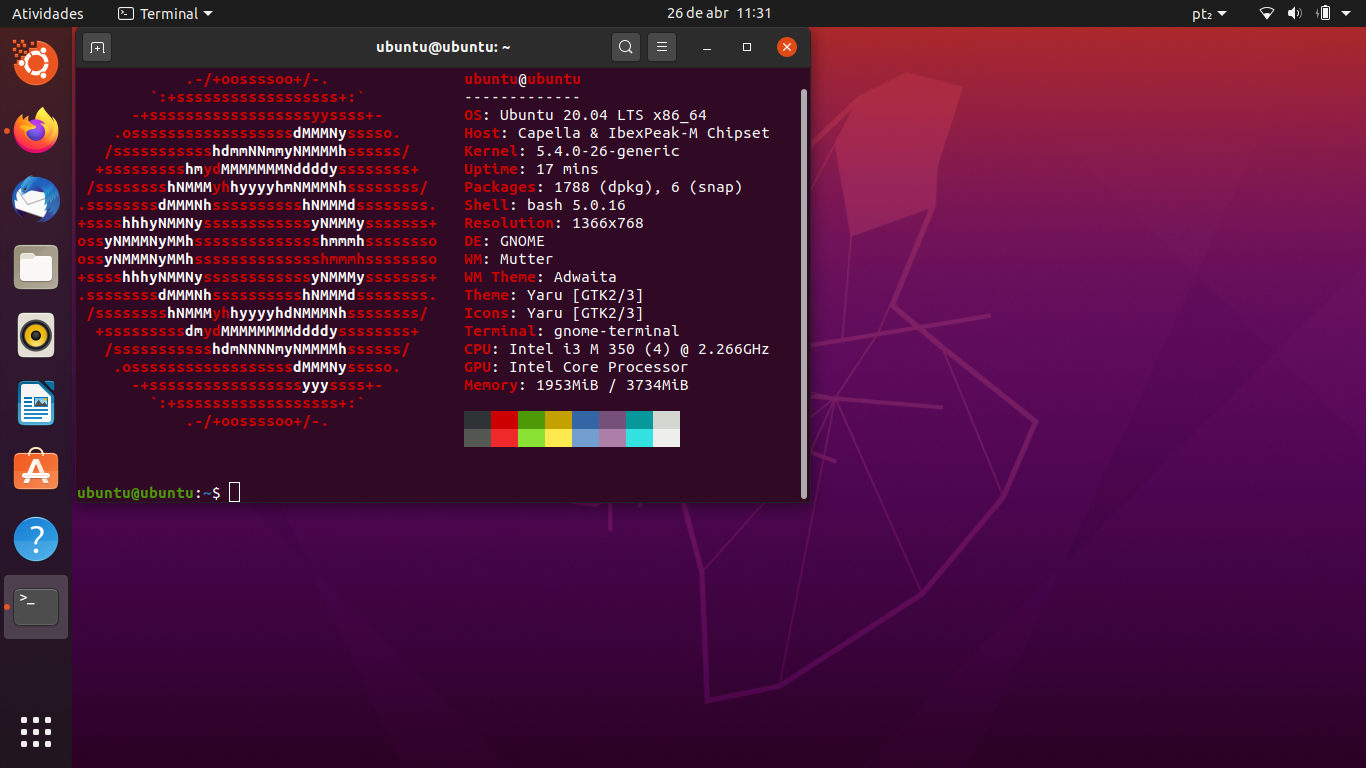The height and width of the screenshot is (768, 1366).
Task: Open the Help question mark icon
Action: pyautogui.click(x=36, y=539)
